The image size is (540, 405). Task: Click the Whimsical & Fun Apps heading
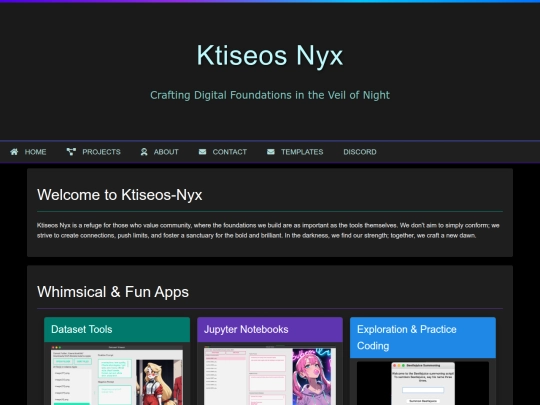(x=113, y=292)
